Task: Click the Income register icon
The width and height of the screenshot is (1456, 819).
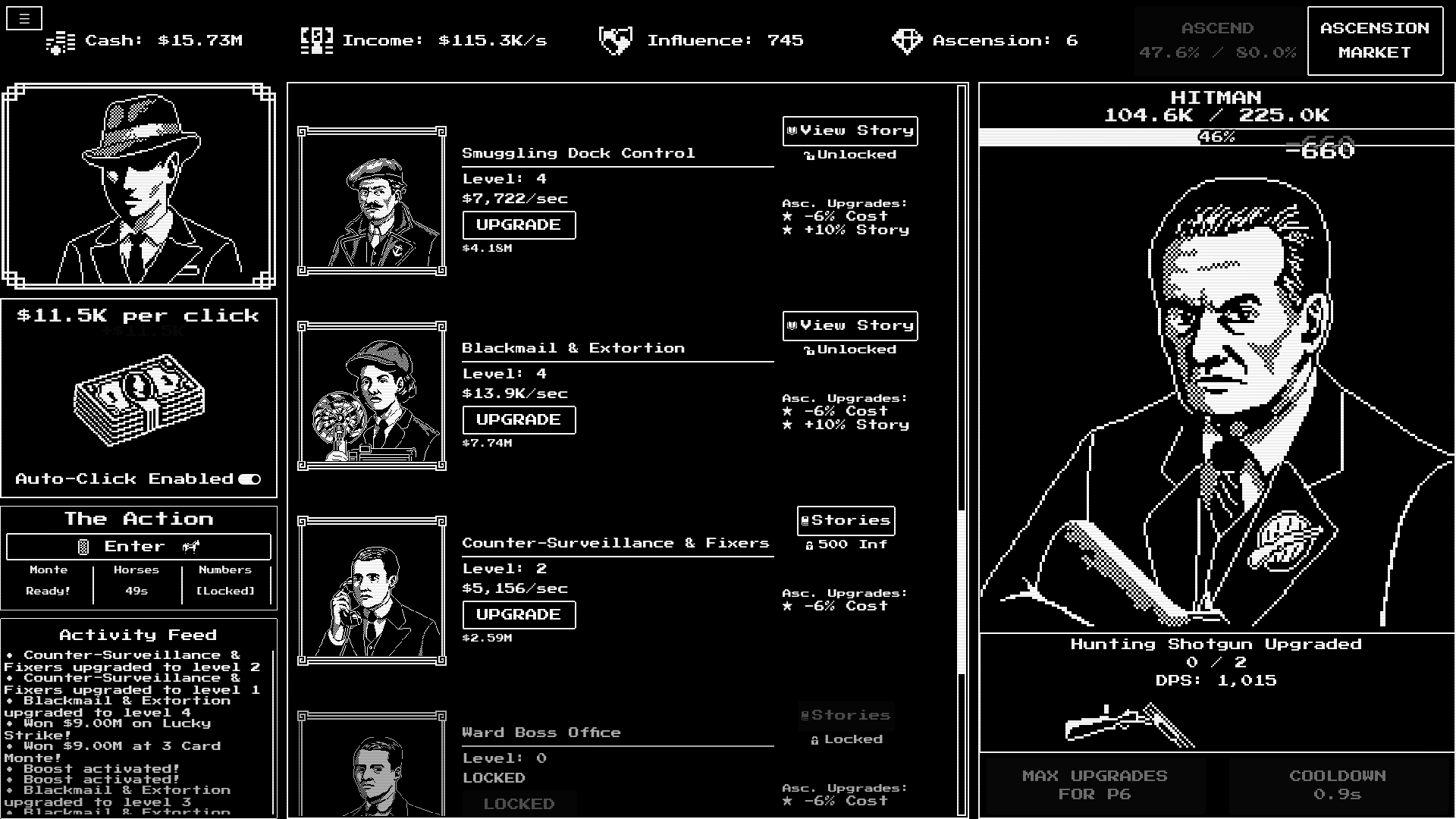Action: click(x=316, y=41)
